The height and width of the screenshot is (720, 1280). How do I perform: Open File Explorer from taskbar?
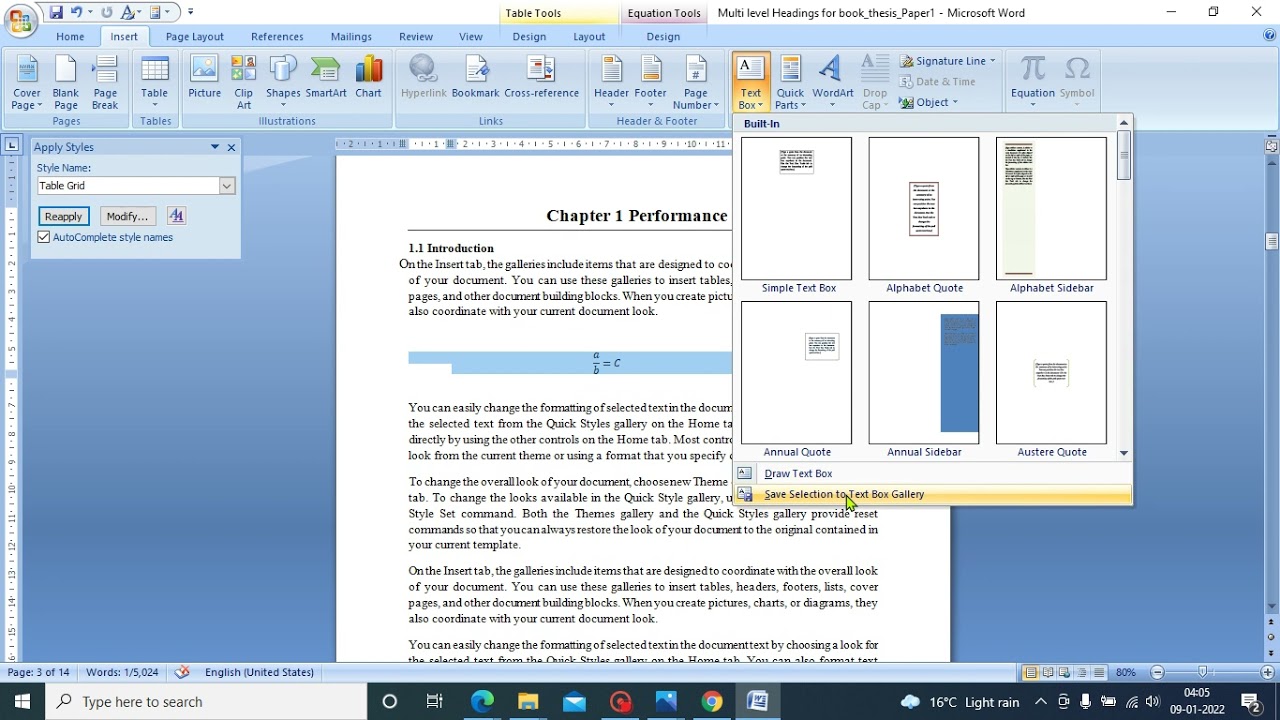coord(528,701)
